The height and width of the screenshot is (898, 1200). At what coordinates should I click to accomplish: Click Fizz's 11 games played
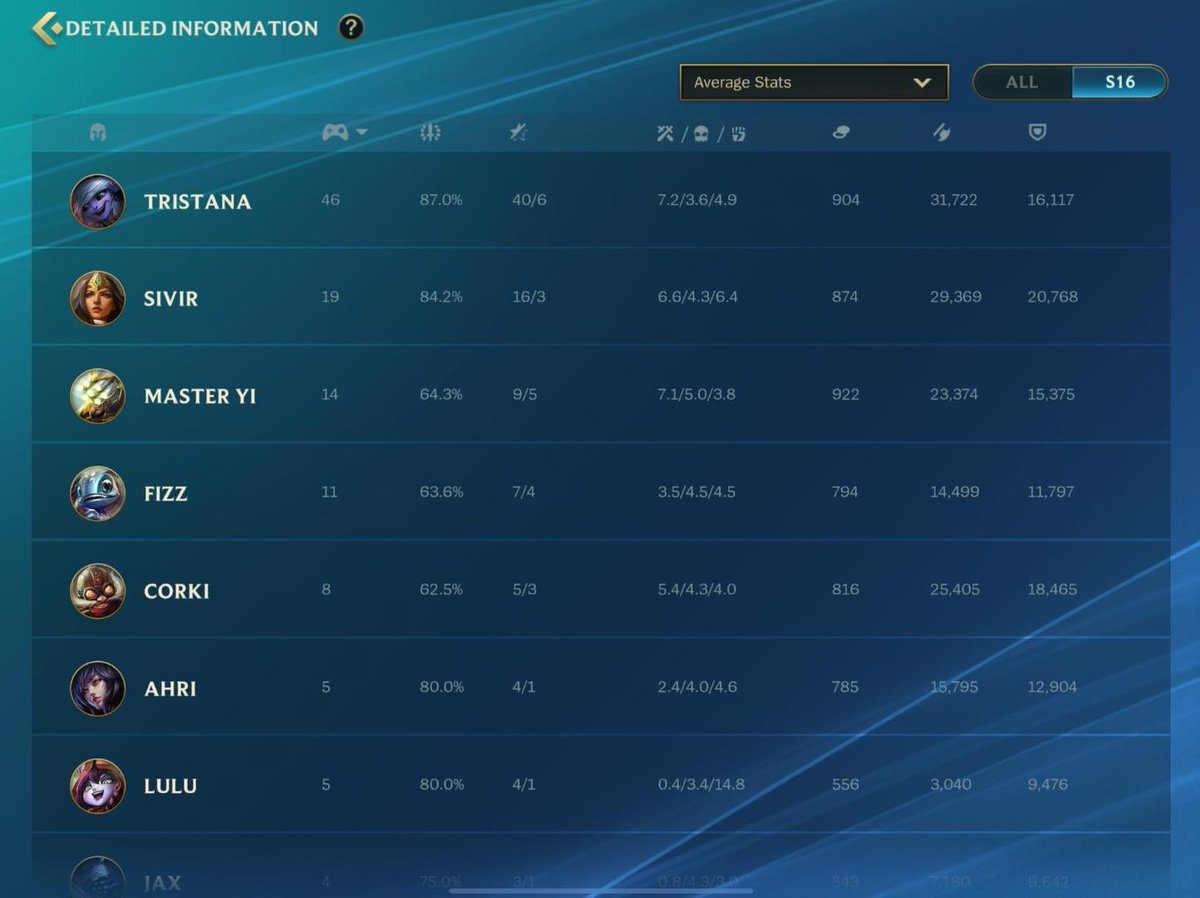pyautogui.click(x=329, y=492)
